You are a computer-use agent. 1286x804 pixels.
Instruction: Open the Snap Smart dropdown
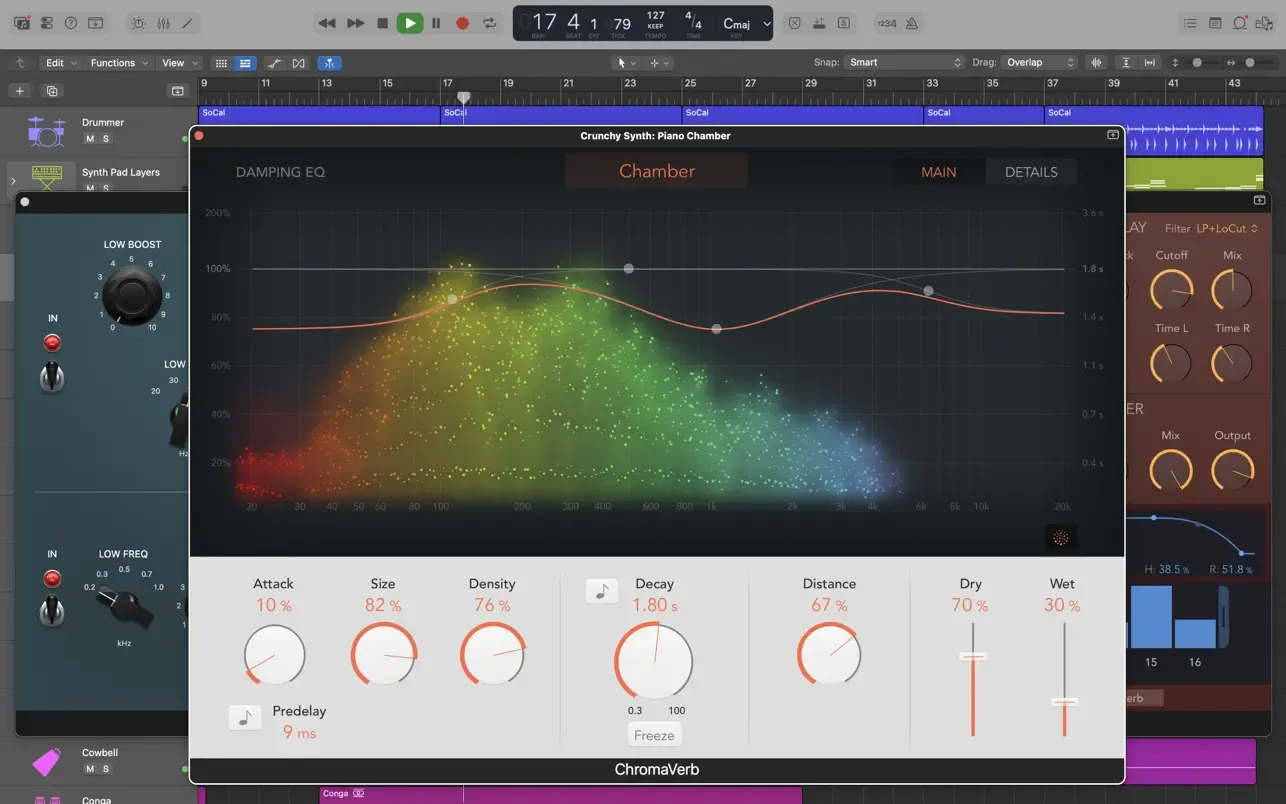[x=904, y=62]
